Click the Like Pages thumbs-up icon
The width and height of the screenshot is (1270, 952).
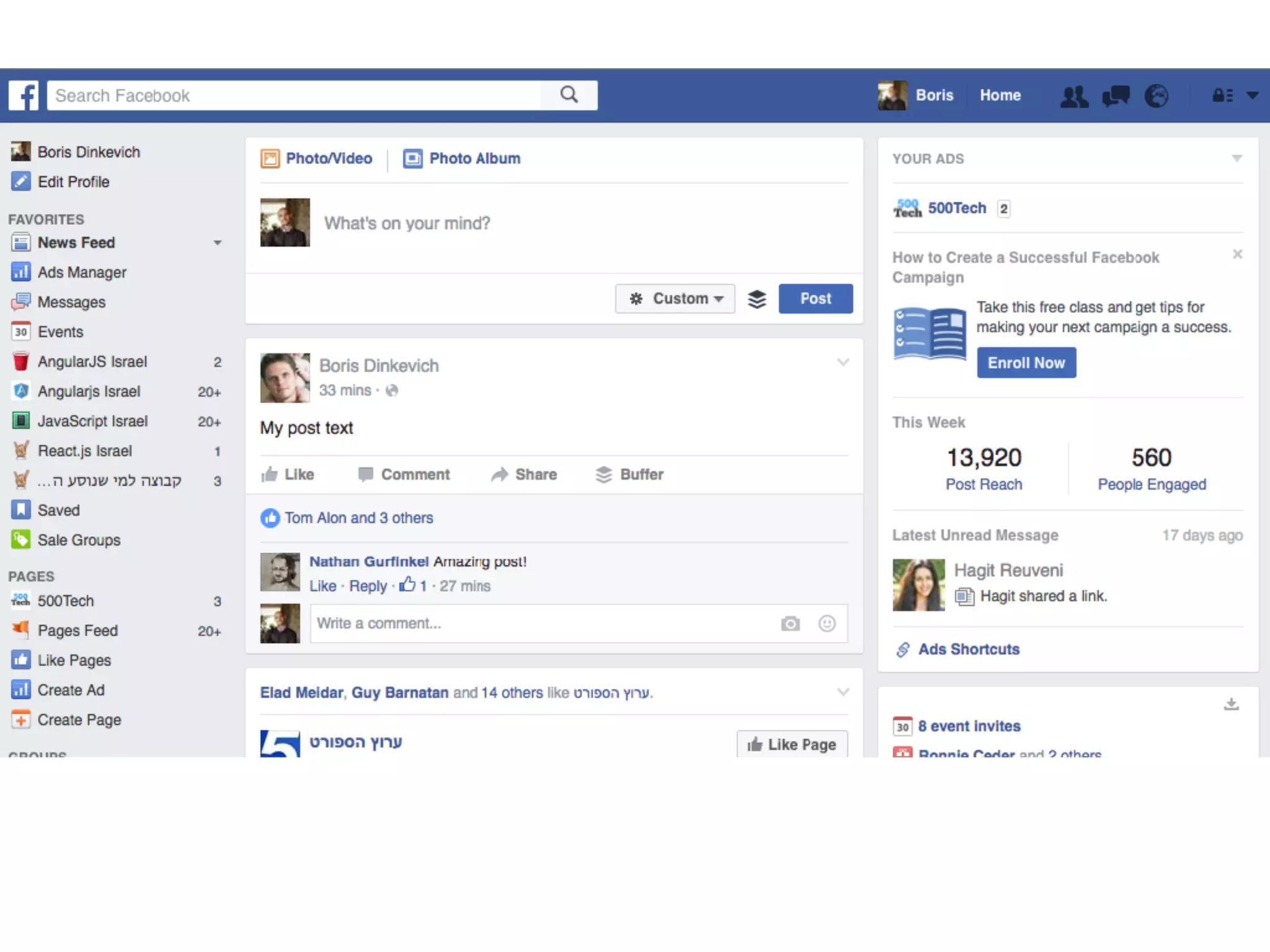click(21, 660)
